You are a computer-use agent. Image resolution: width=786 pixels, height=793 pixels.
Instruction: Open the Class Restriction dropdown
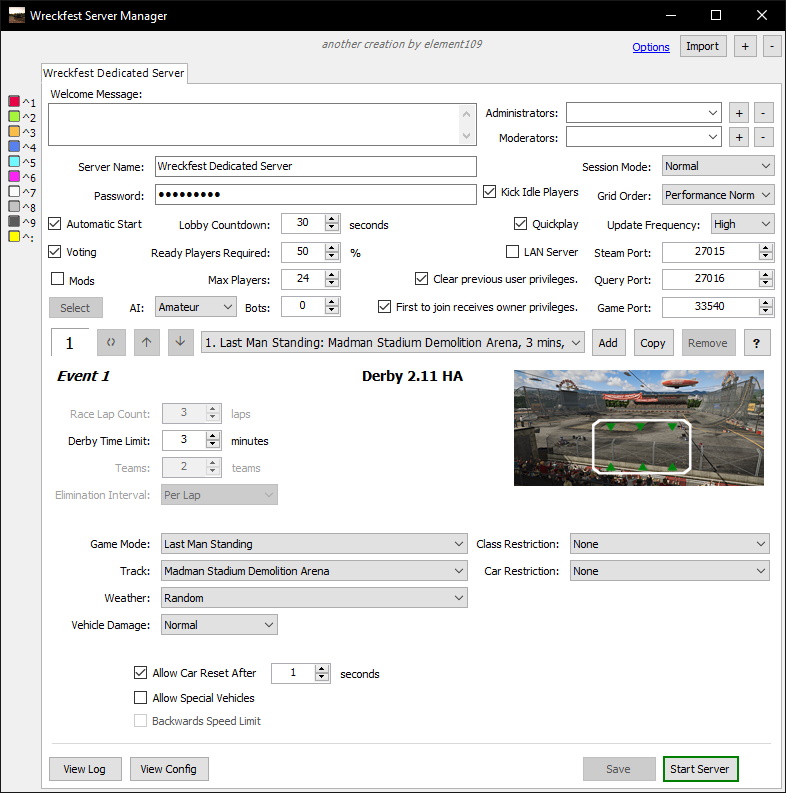tap(670, 544)
